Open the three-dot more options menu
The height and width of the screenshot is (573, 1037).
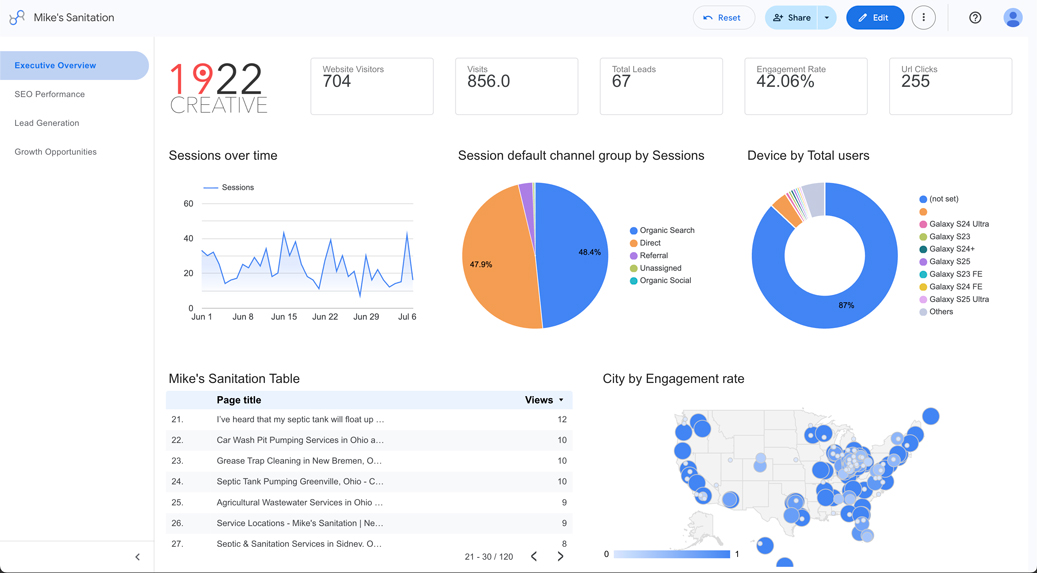(x=923, y=18)
